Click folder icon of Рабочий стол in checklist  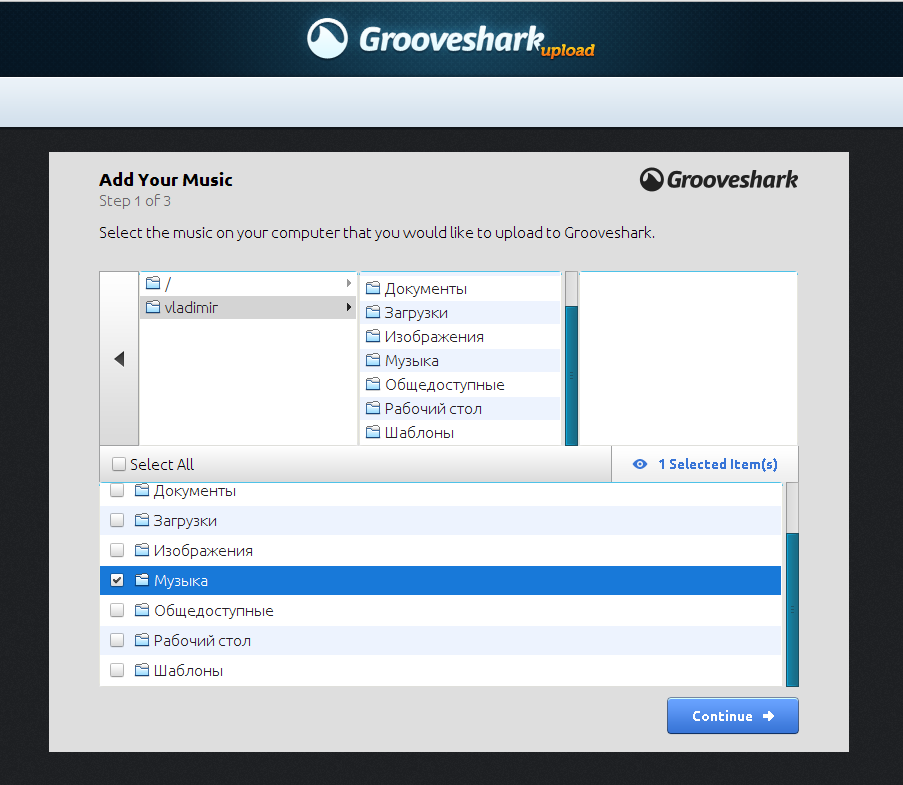[142, 640]
